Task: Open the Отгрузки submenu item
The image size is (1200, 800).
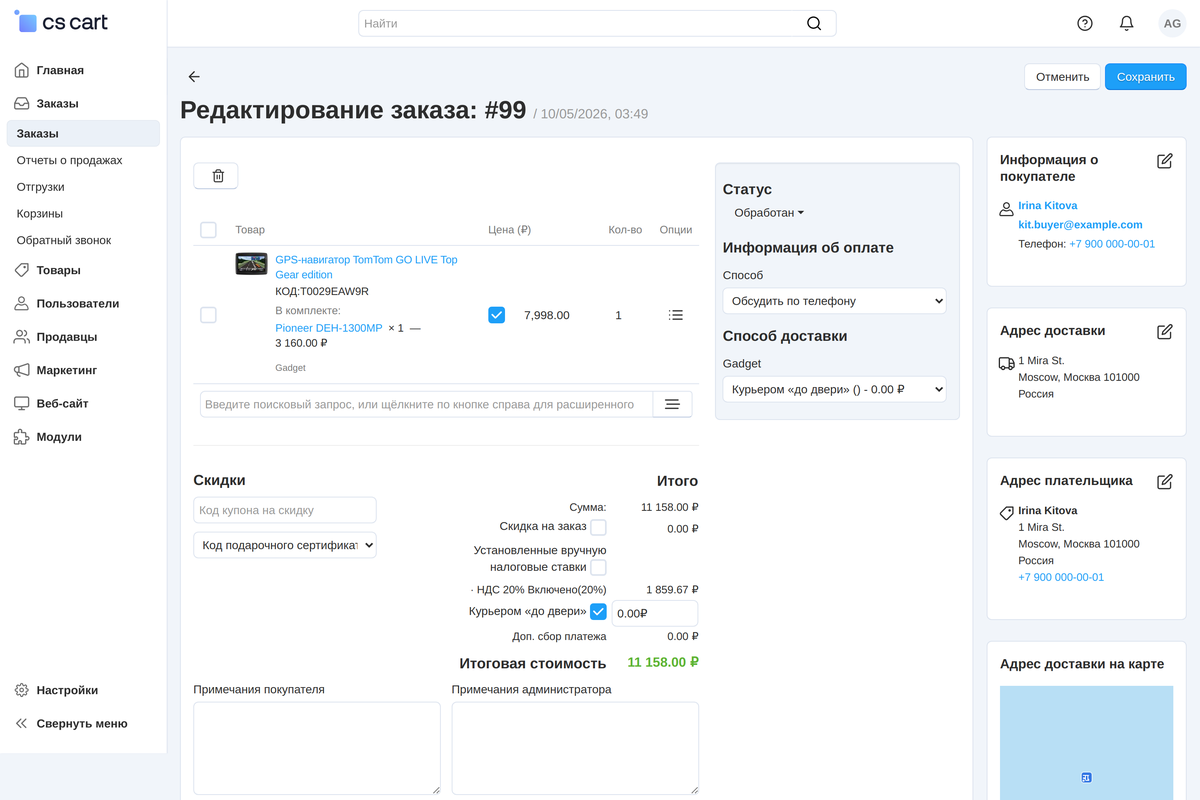Action: click(x=41, y=187)
